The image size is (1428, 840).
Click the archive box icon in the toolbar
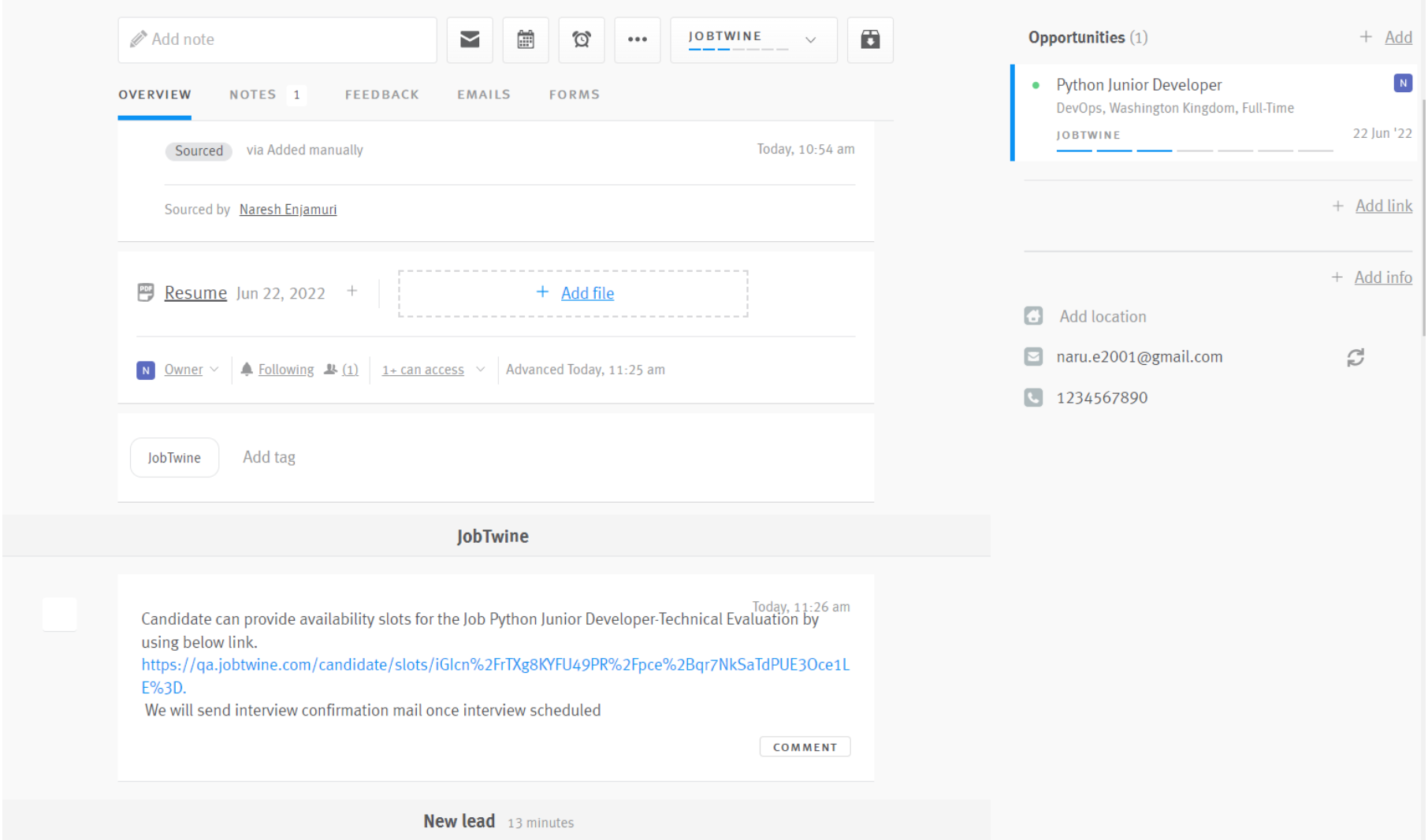coord(870,39)
